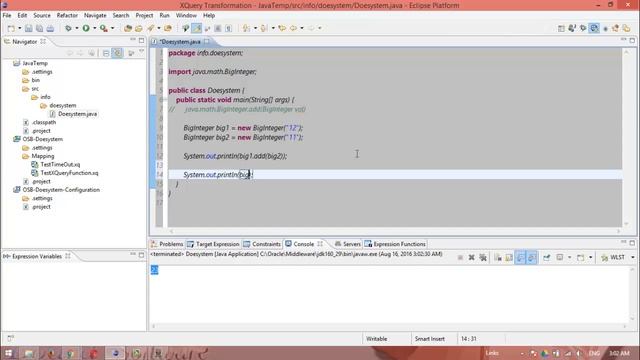Maximize the Expression Variables view
This screenshot has height=360, width=640.
coord(141,255)
